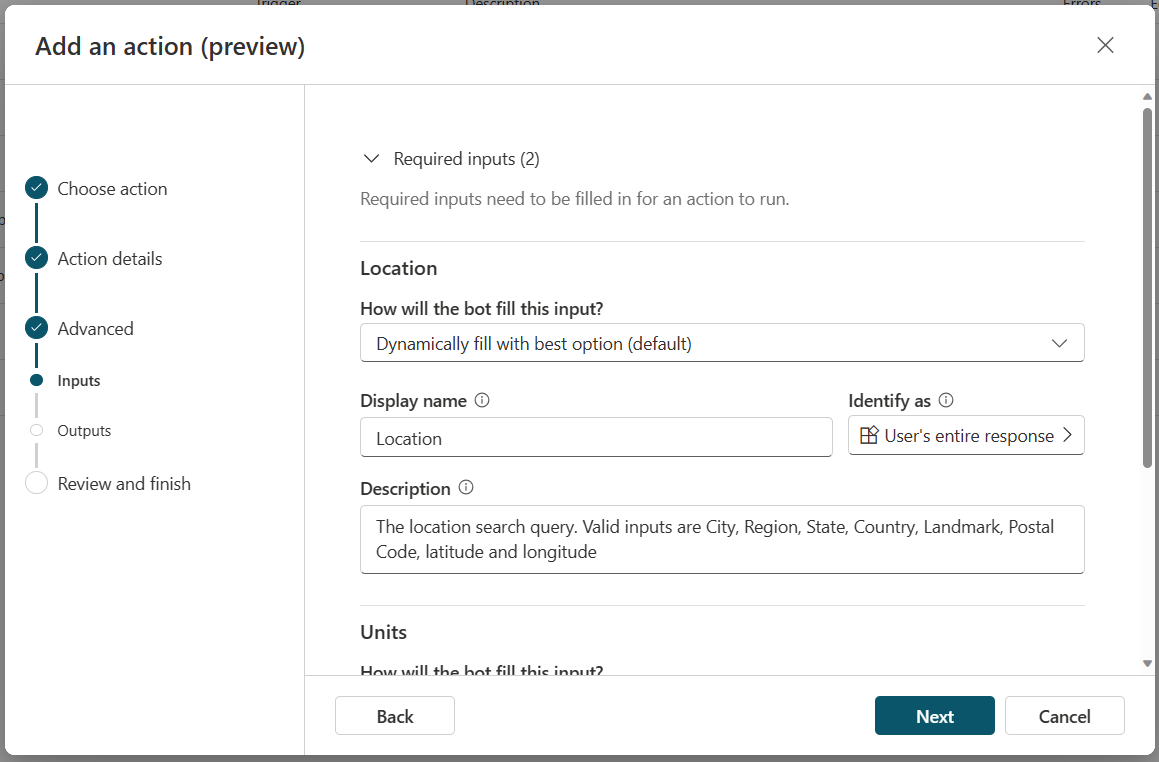The height and width of the screenshot is (762, 1159).
Task: Click the Advanced checkmark icon
Action: [36, 327]
